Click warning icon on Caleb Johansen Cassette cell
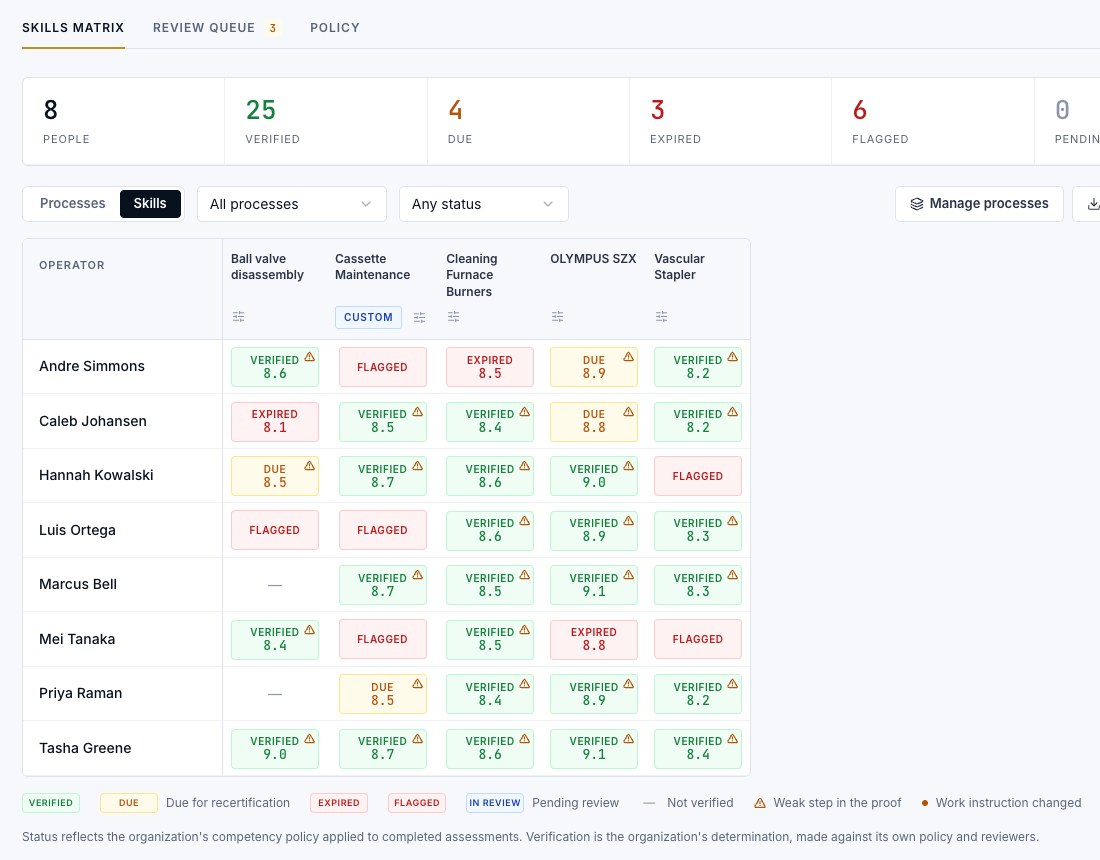Viewport: 1100px width, 860px height. tap(417, 412)
